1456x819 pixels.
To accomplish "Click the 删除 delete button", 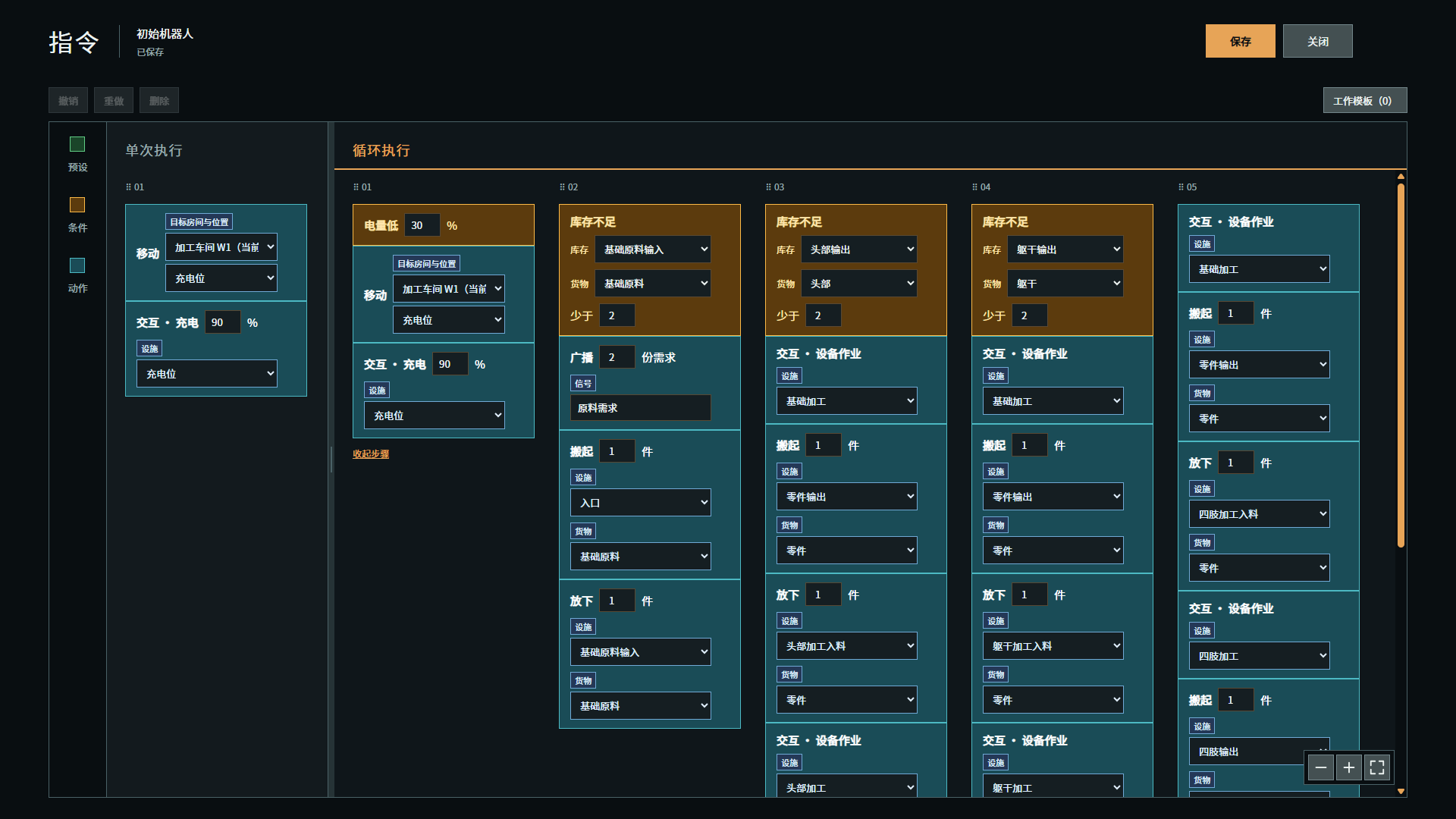I will 159,100.
